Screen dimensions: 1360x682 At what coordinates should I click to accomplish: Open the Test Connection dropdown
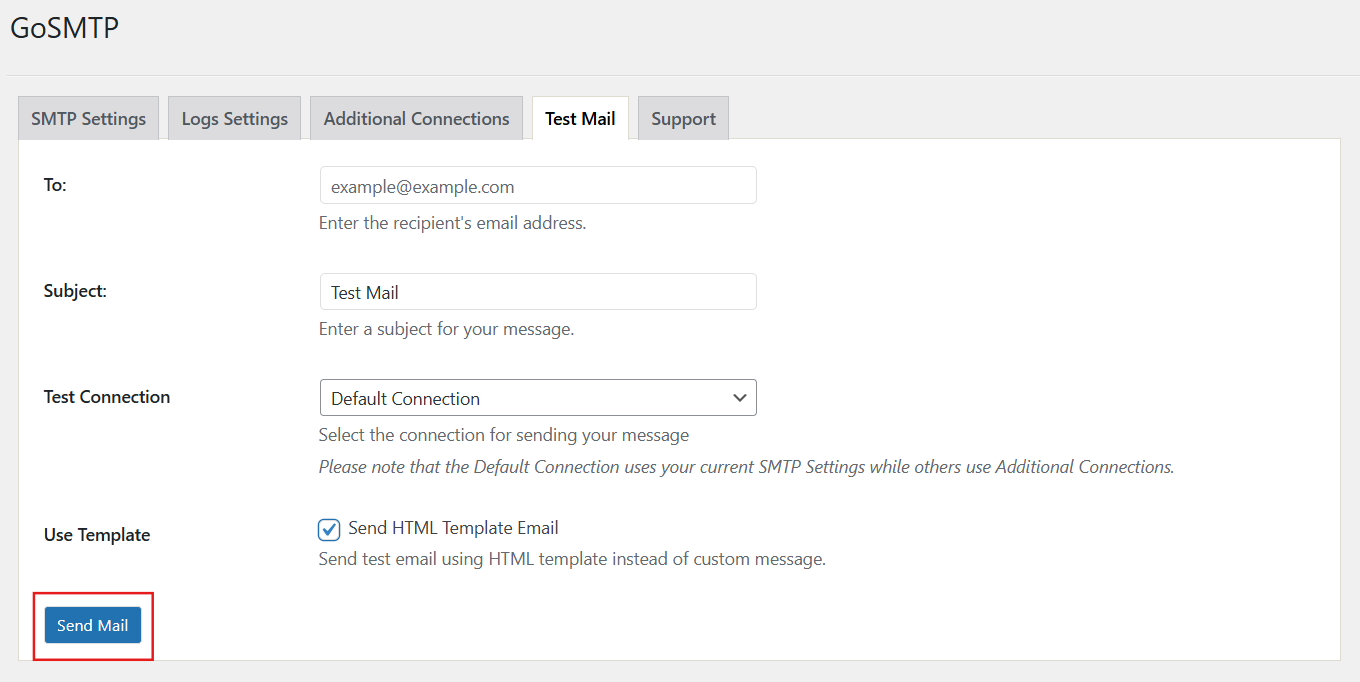pos(538,397)
